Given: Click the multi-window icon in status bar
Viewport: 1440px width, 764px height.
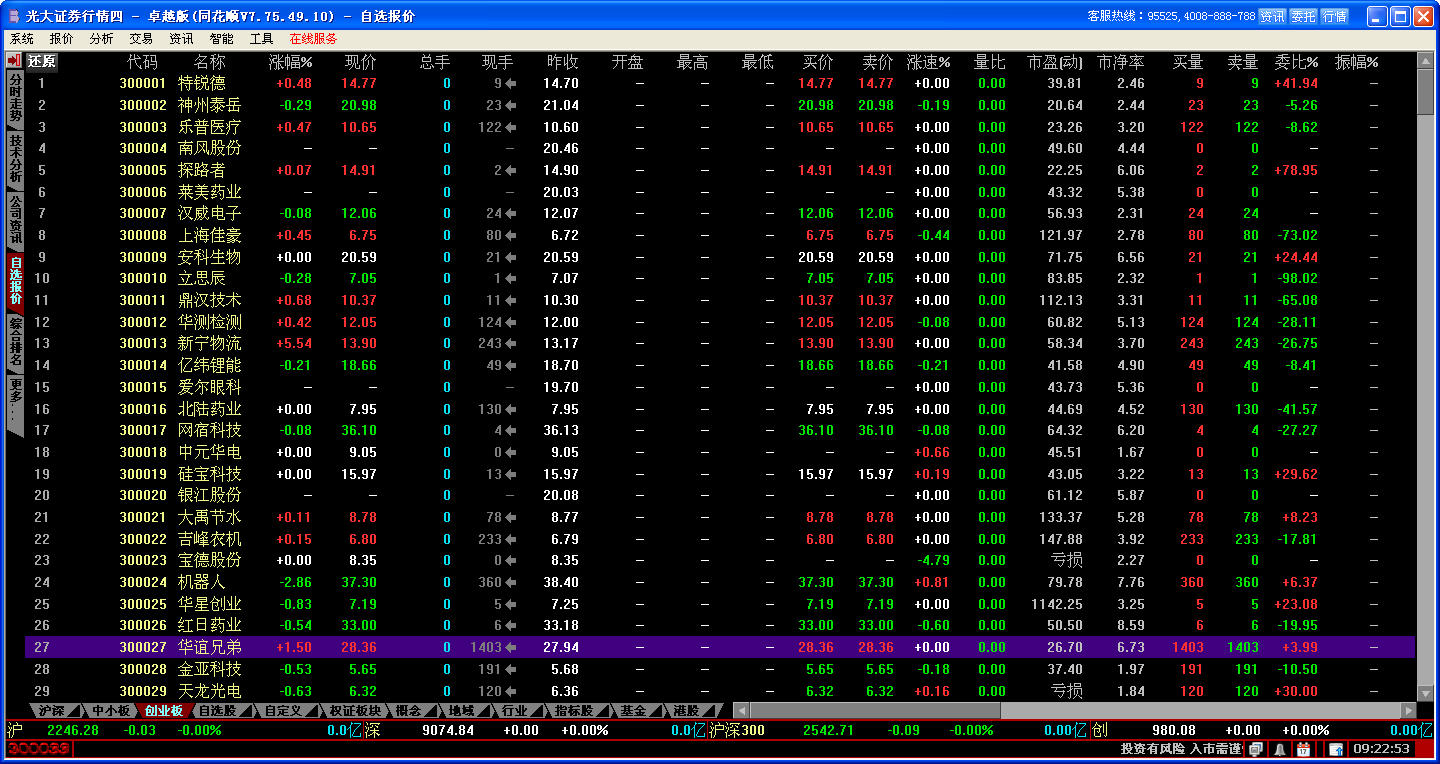Looking at the screenshot, I should coord(1256,749).
